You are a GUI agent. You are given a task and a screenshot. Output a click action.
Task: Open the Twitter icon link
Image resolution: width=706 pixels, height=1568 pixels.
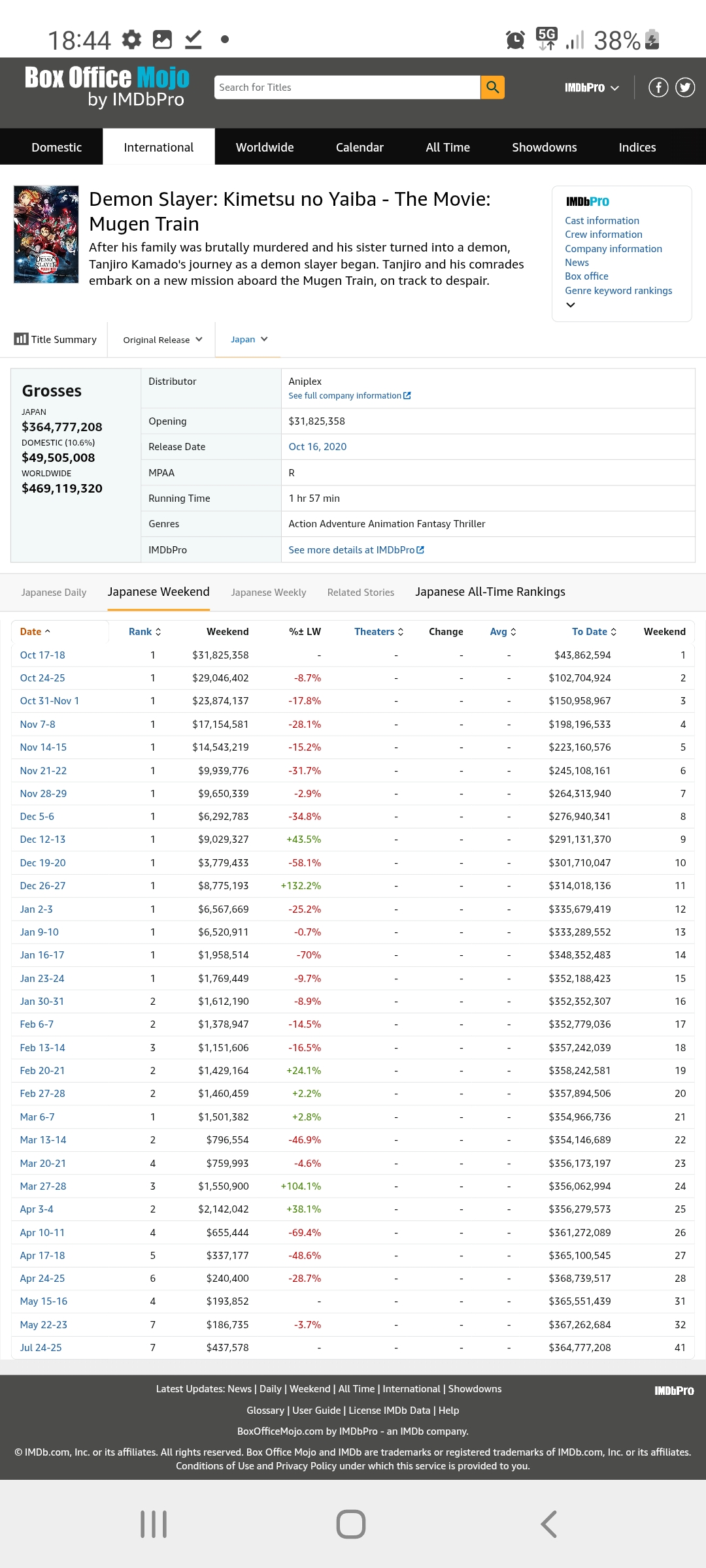click(x=685, y=87)
